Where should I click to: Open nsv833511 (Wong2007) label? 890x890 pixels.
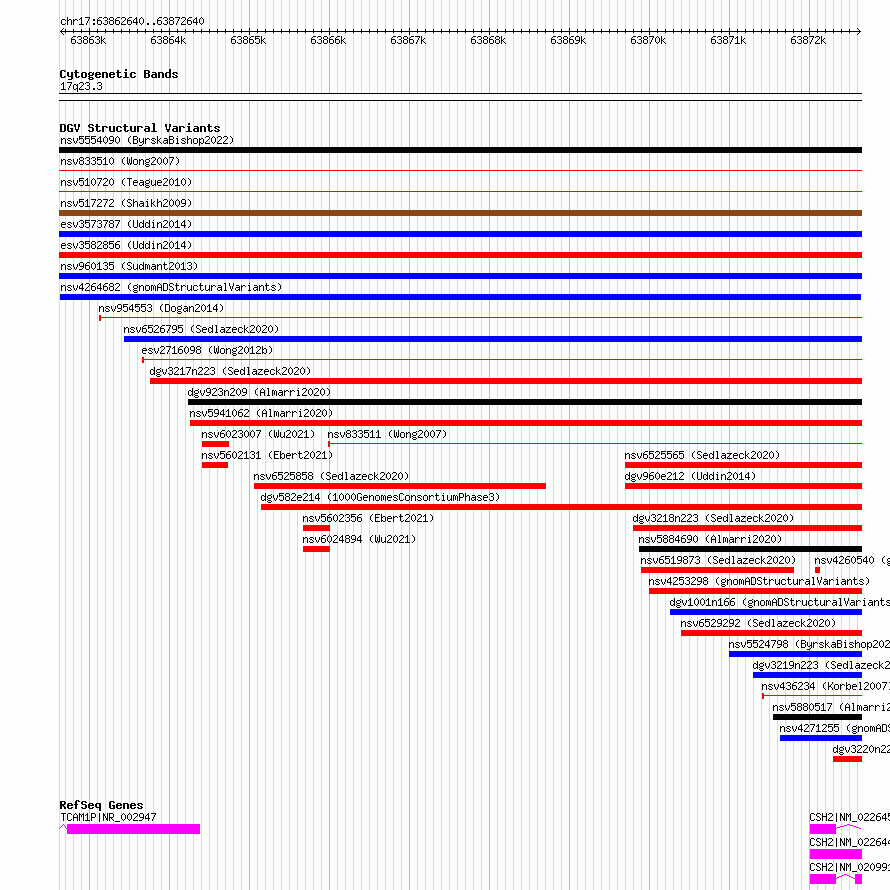[387, 434]
